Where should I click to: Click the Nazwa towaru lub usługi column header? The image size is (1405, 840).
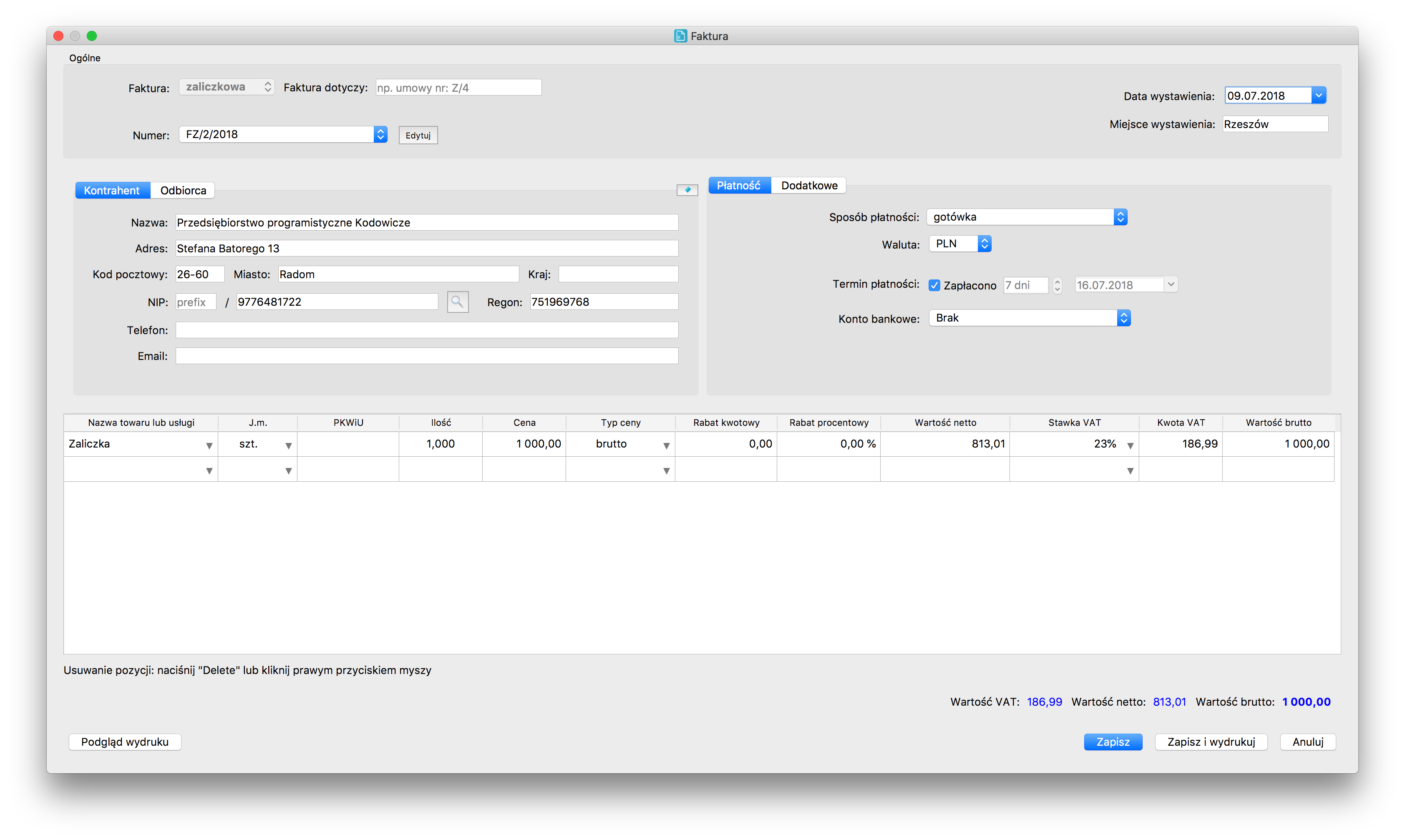(x=141, y=423)
